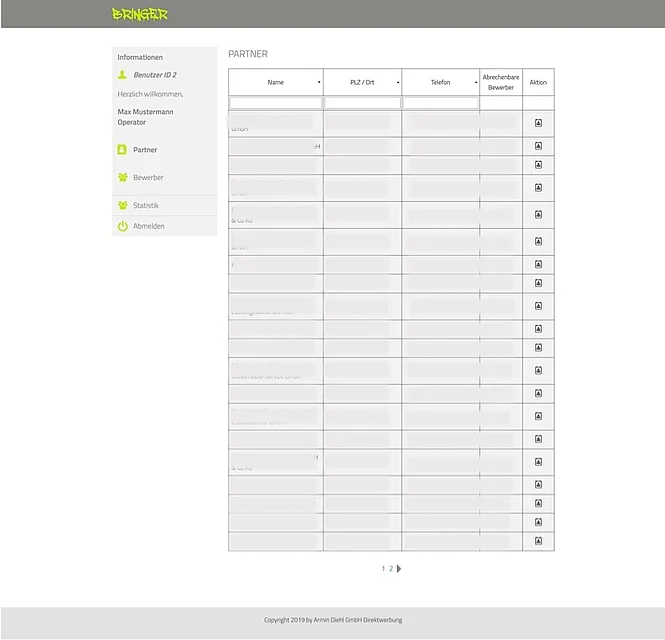Click the Bewerber group icon in sidebar
Screen dimensions: 665x640
(x=122, y=178)
